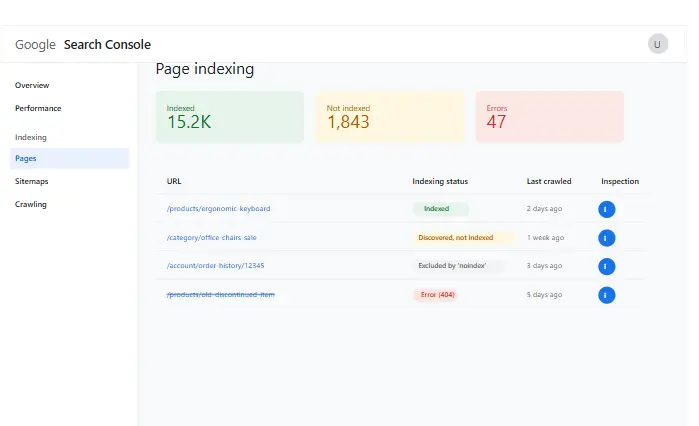699x426 pixels.
Task: Click the 'Discovered, not indexed' badge
Action: [x=463, y=238]
